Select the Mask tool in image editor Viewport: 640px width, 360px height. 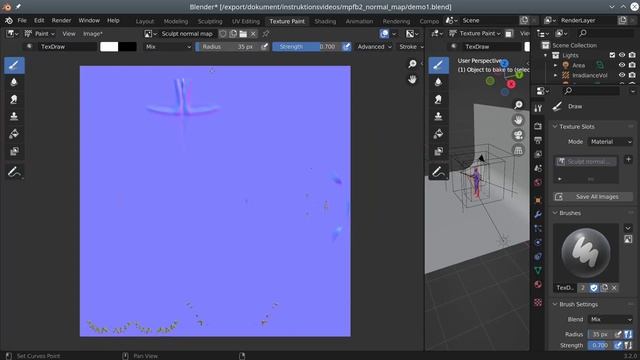point(14,151)
